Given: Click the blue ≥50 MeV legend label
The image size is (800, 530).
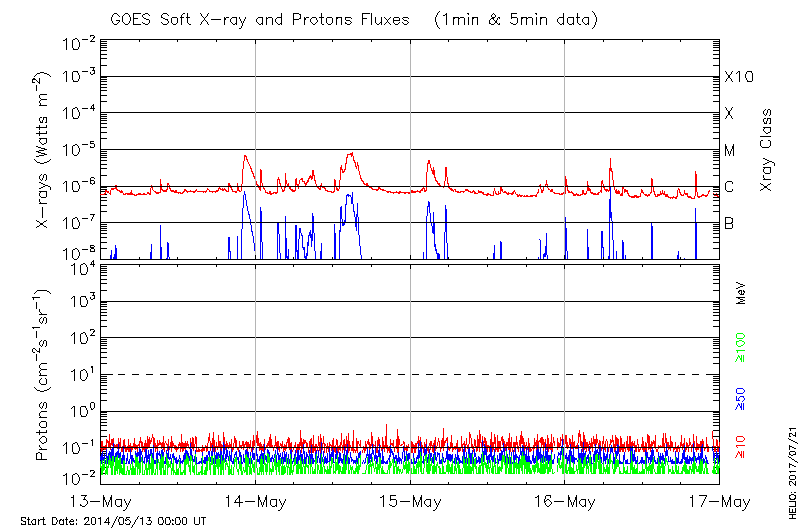Looking at the screenshot, I should click(741, 399).
